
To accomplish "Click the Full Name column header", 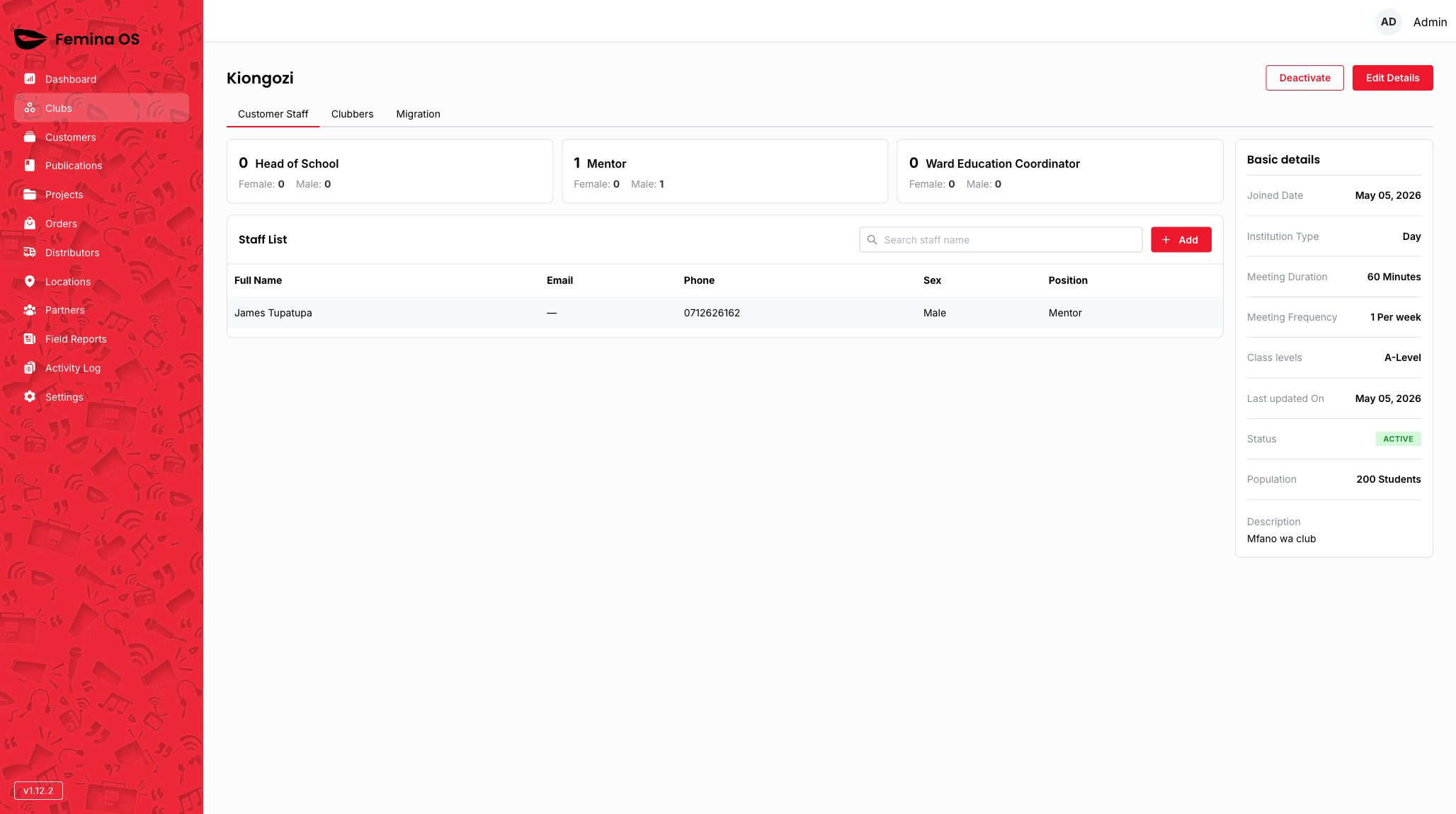I will 258,280.
